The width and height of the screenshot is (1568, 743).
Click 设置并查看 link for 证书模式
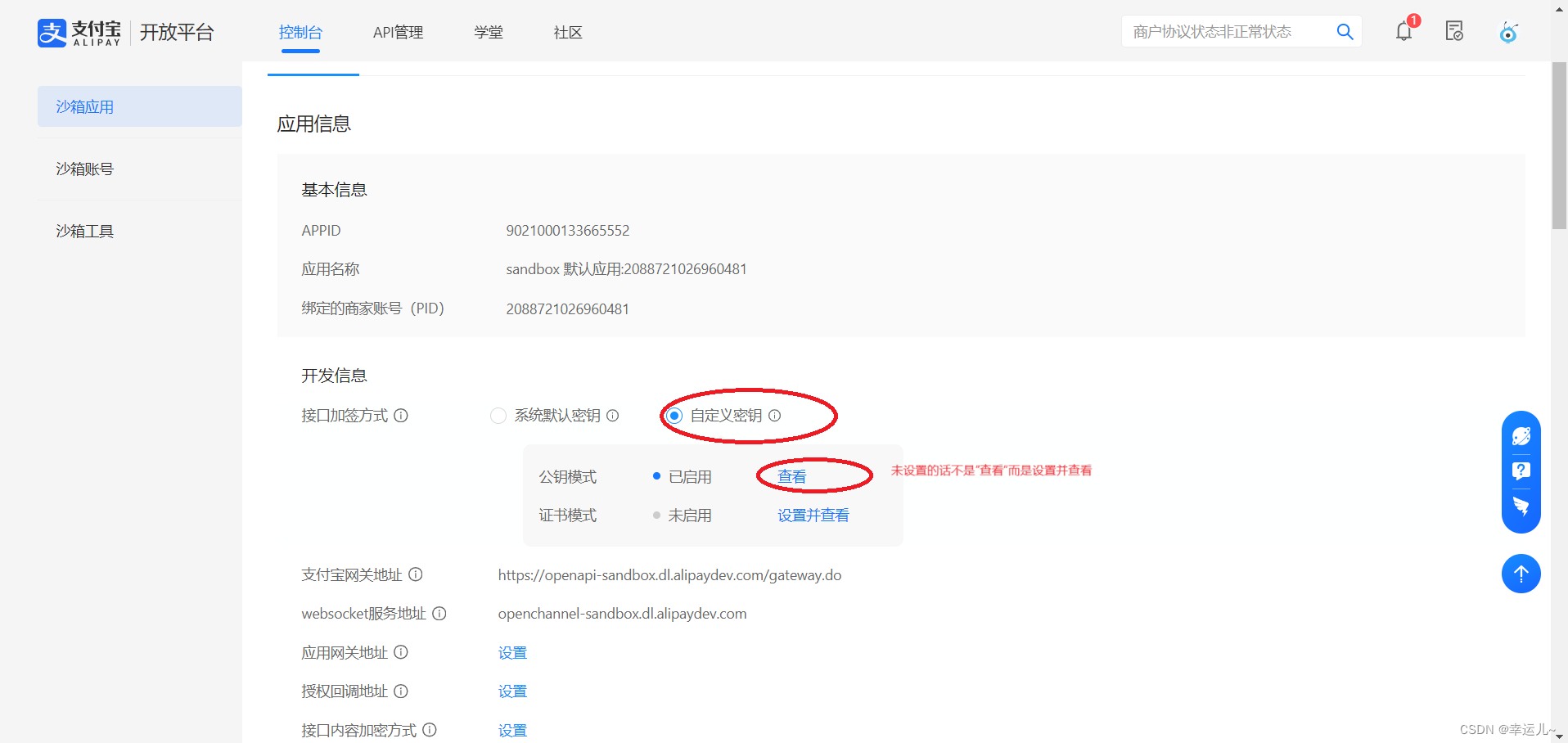point(813,516)
